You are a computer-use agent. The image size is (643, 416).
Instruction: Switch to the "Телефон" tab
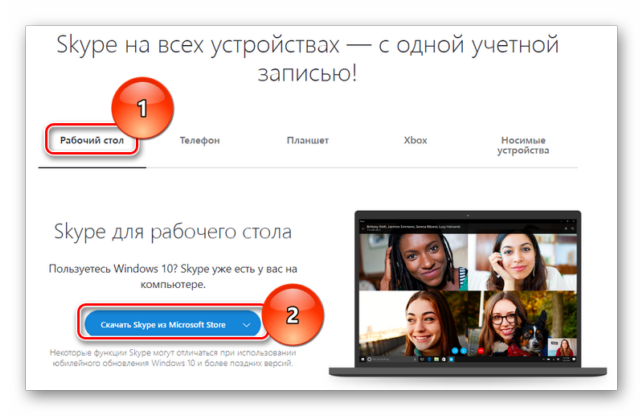(200, 141)
